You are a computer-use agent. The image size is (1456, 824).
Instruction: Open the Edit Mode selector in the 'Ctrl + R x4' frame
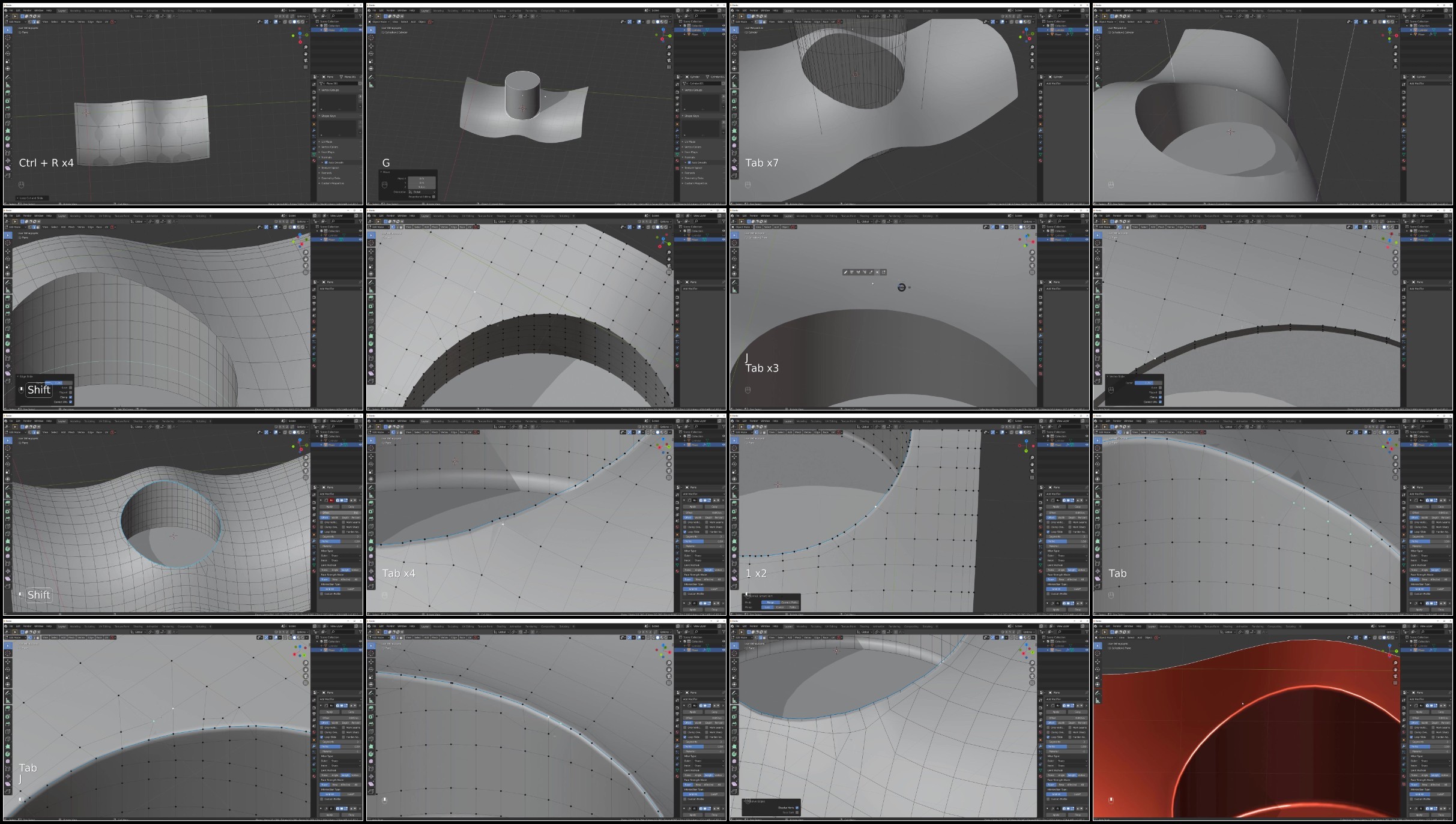pyautogui.click(x=16, y=22)
